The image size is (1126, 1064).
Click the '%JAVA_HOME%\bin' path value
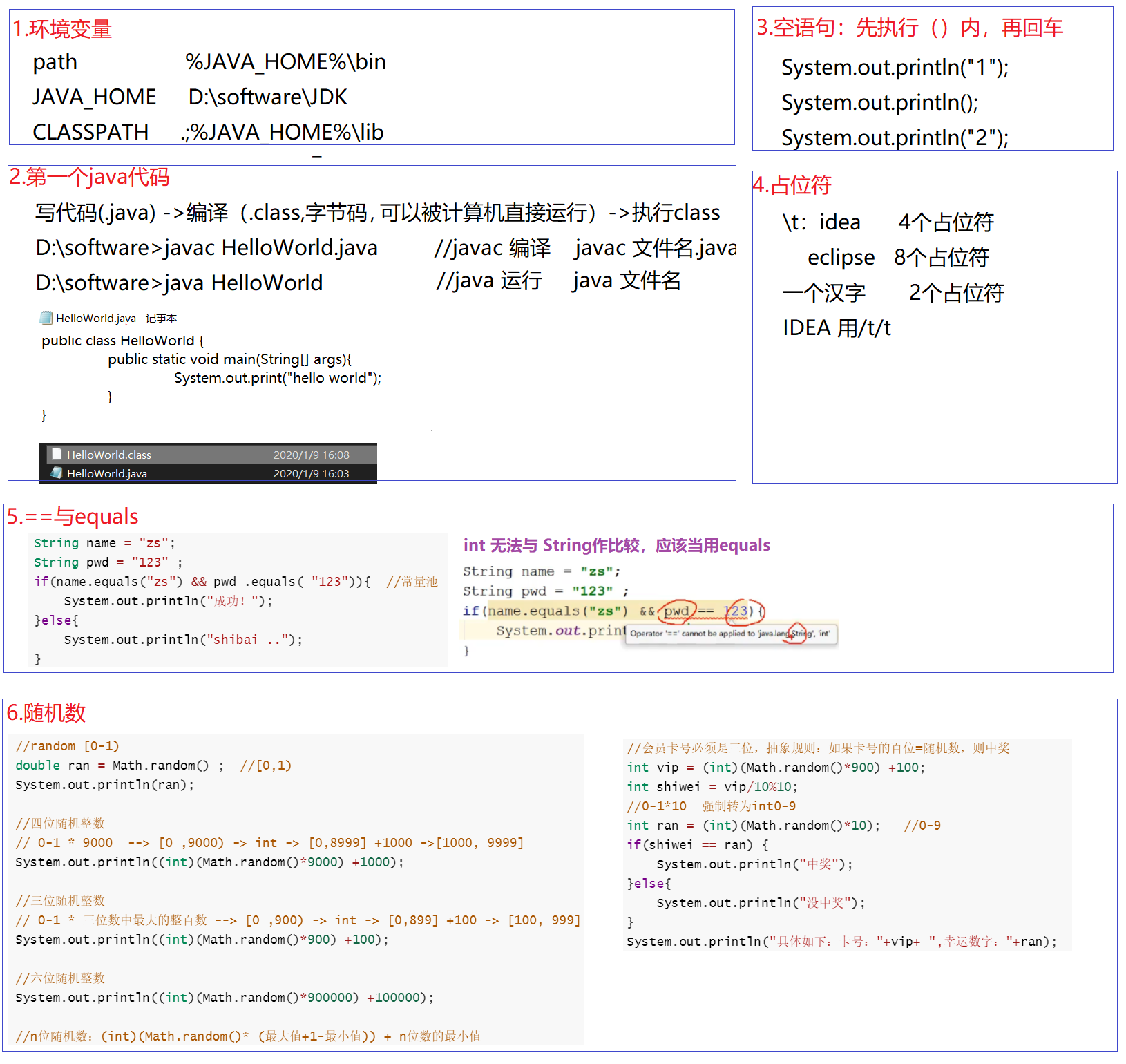click(x=285, y=62)
